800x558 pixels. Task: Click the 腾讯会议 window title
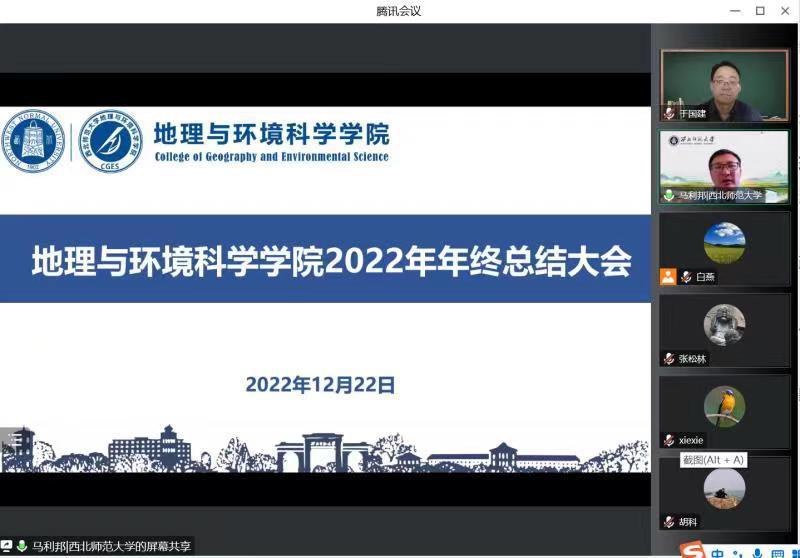pos(399,11)
